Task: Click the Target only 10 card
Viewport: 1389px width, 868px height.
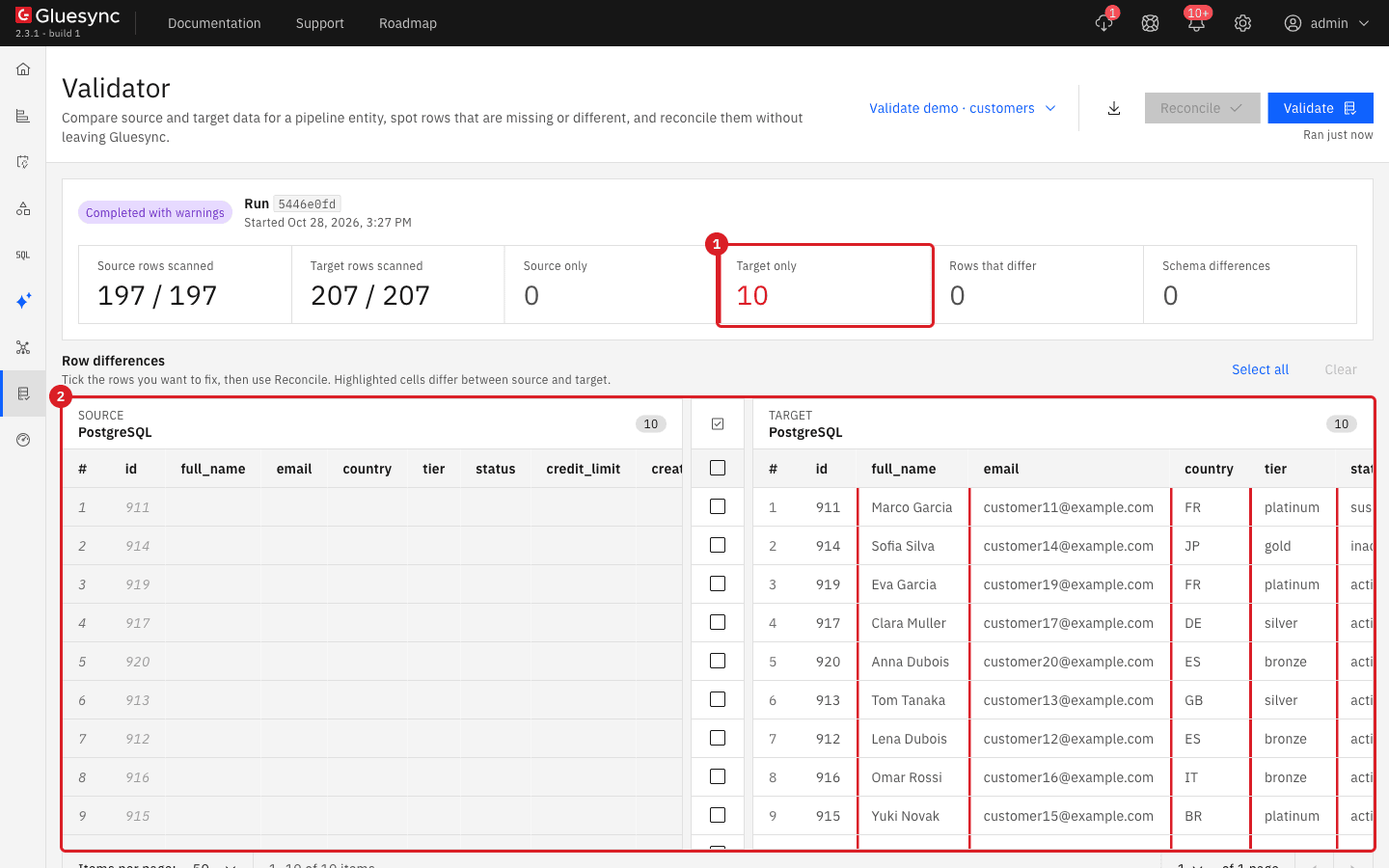Action: pos(825,285)
